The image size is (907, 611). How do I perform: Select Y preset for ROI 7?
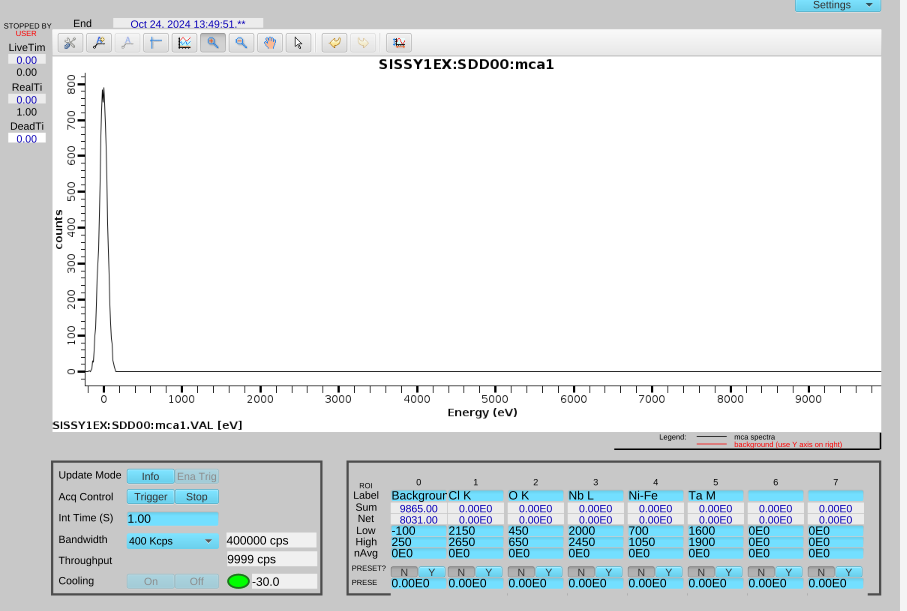click(849, 572)
